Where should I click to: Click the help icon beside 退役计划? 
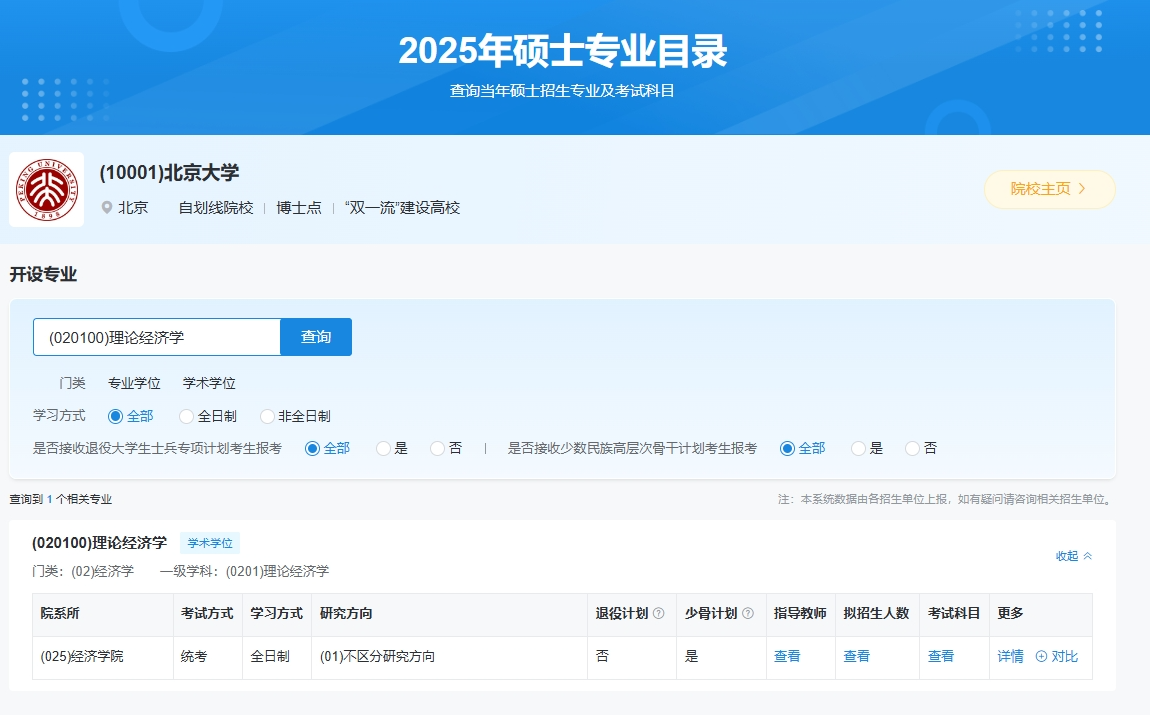tap(658, 614)
